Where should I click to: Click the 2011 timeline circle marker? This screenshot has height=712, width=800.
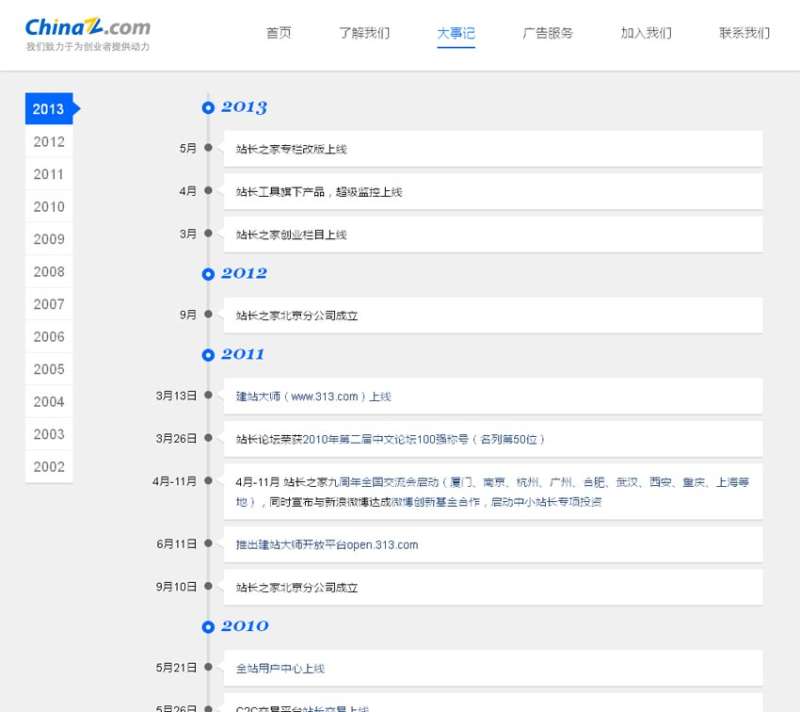[208, 355]
